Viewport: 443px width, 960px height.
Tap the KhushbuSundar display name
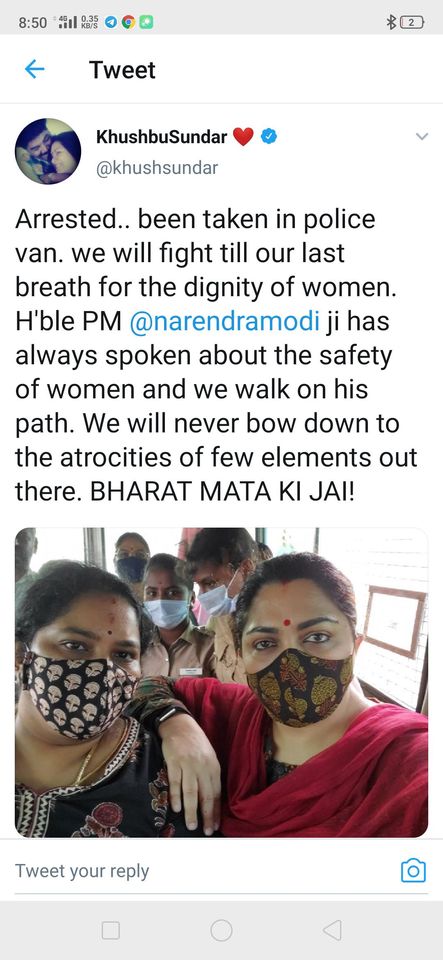[162, 137]
